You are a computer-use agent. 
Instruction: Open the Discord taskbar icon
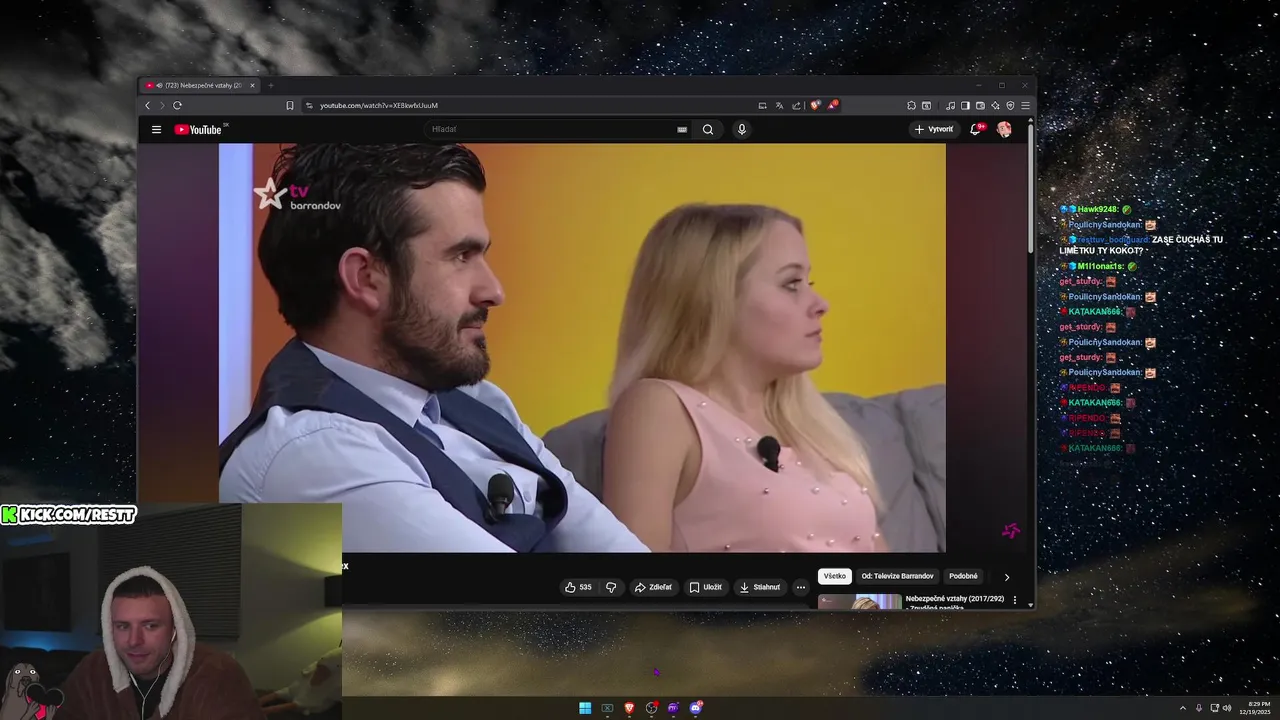pyautogui.click(x=696, y=708)
